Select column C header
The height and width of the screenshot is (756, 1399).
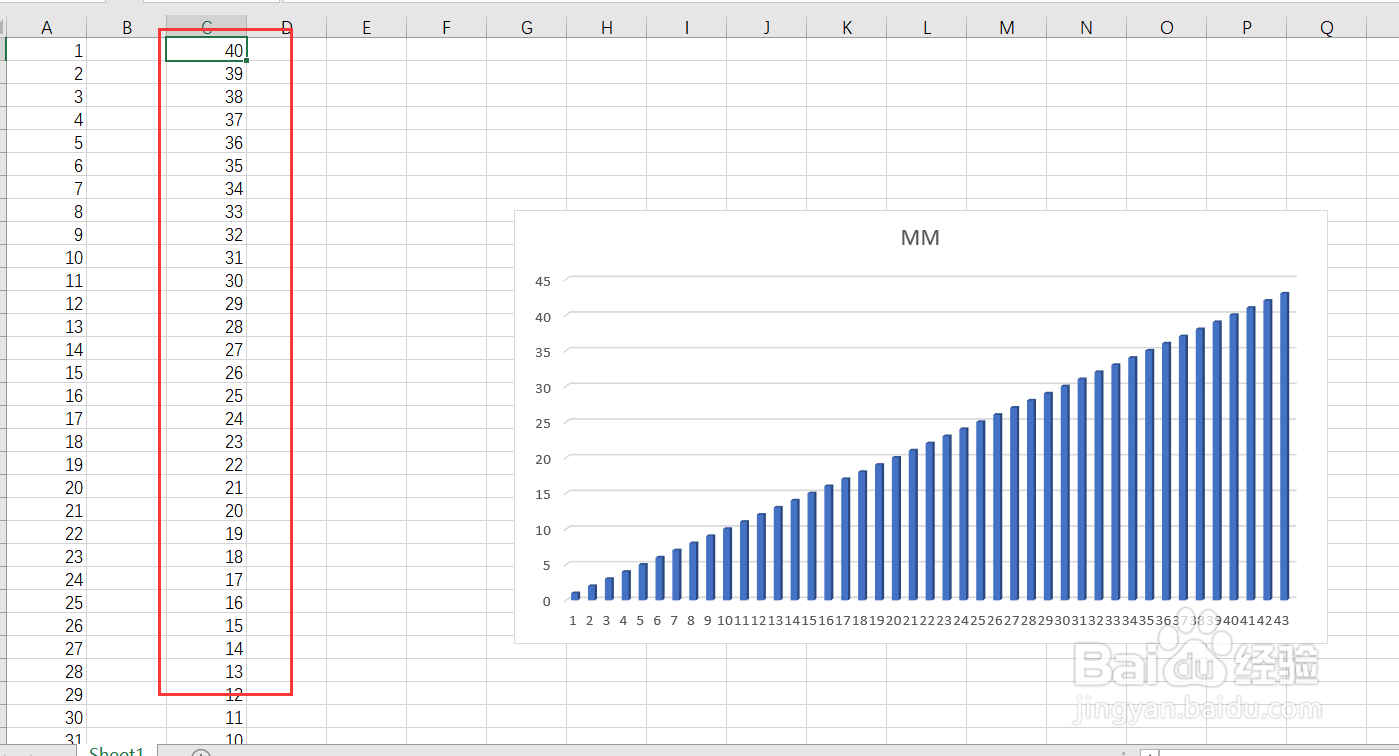point(206,27)
